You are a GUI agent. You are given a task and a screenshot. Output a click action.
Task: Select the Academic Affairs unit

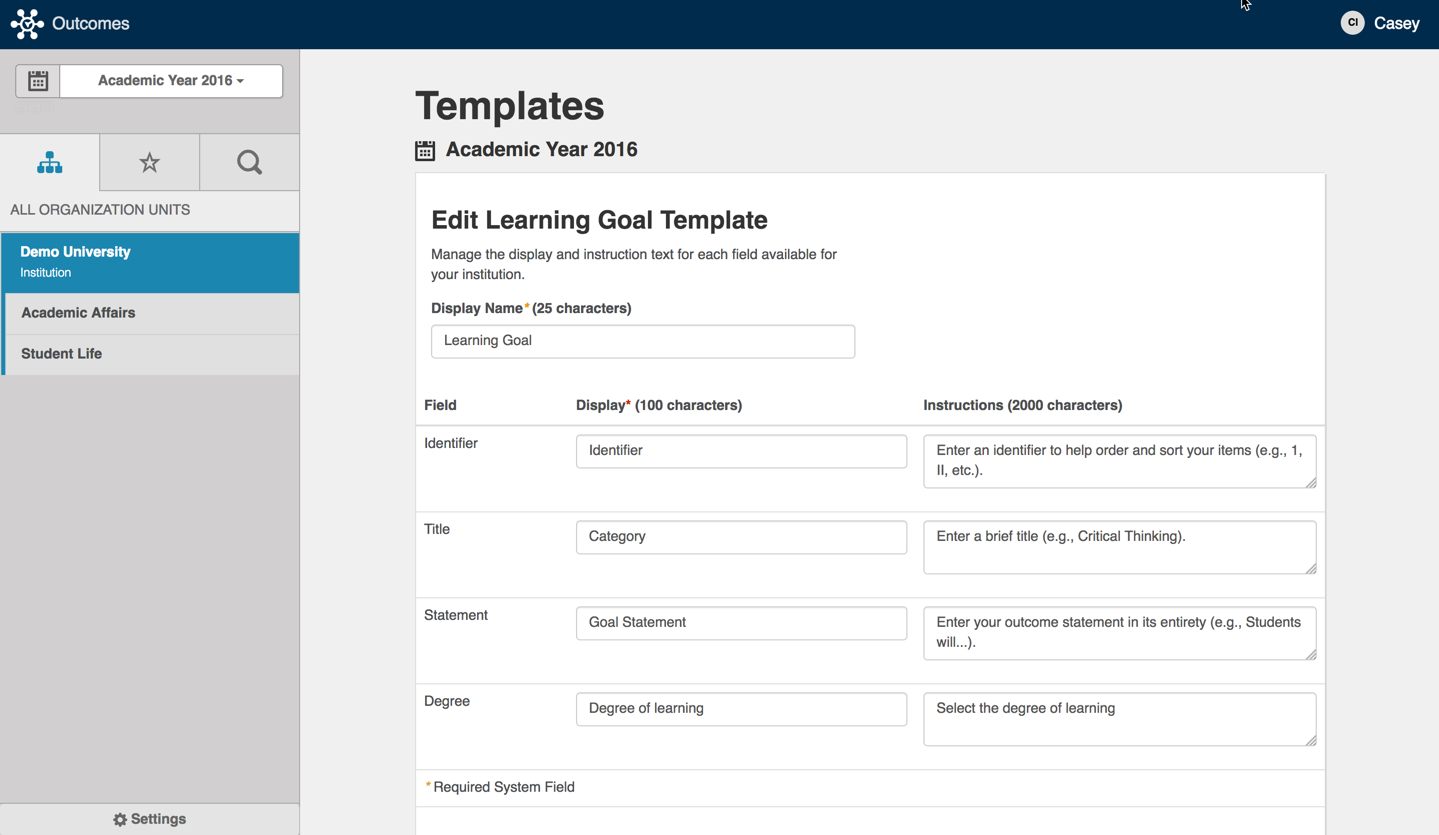(150, 313)
